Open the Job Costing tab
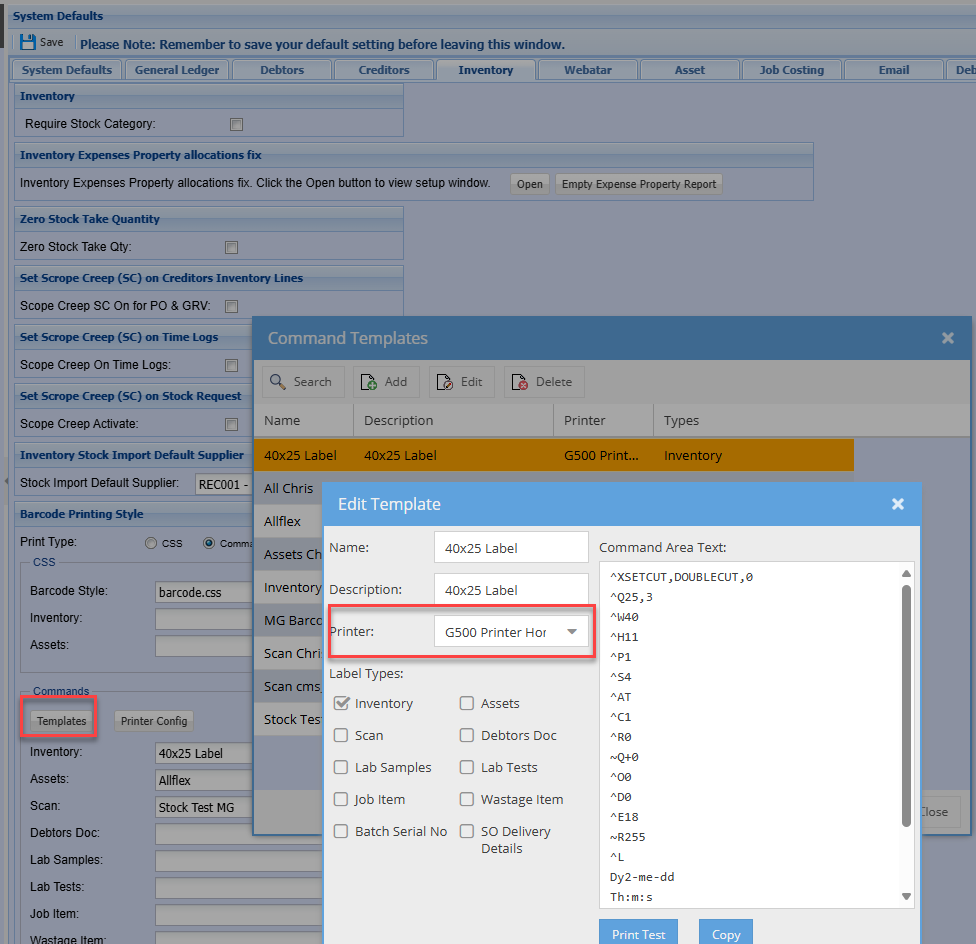This screenshot has width=976, height=944. 791,70
